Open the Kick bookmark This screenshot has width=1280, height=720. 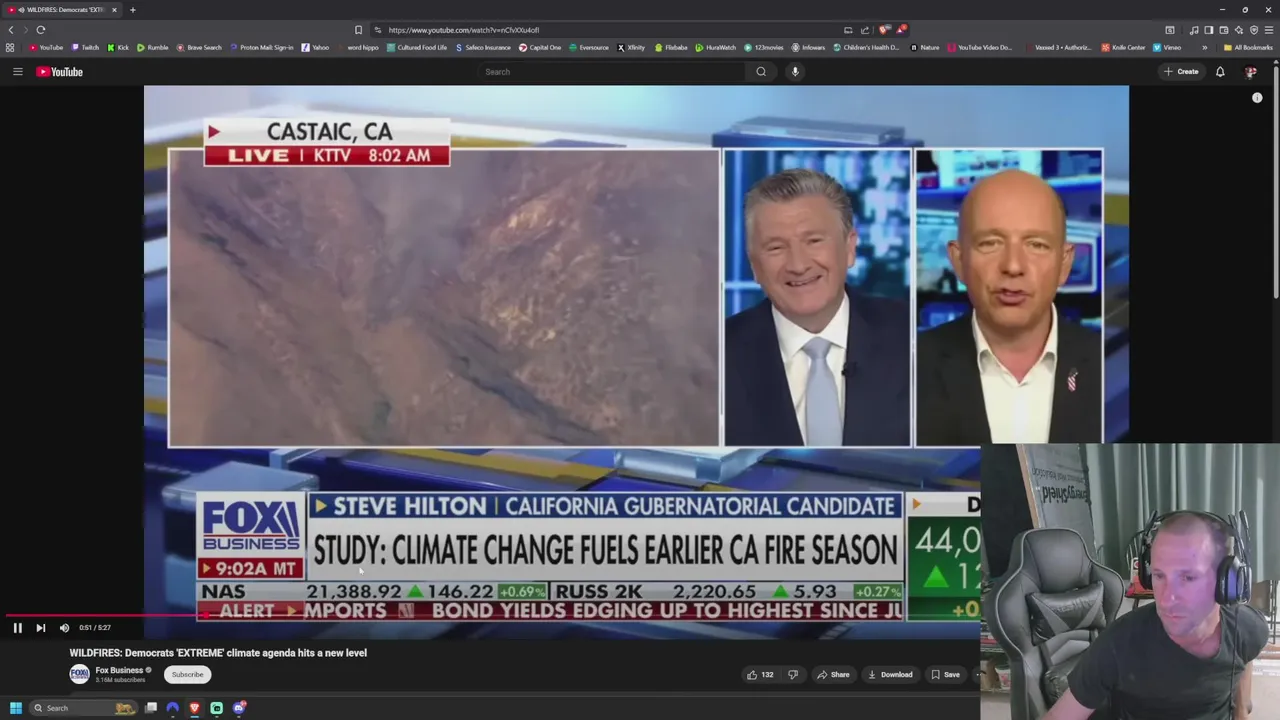118,47
